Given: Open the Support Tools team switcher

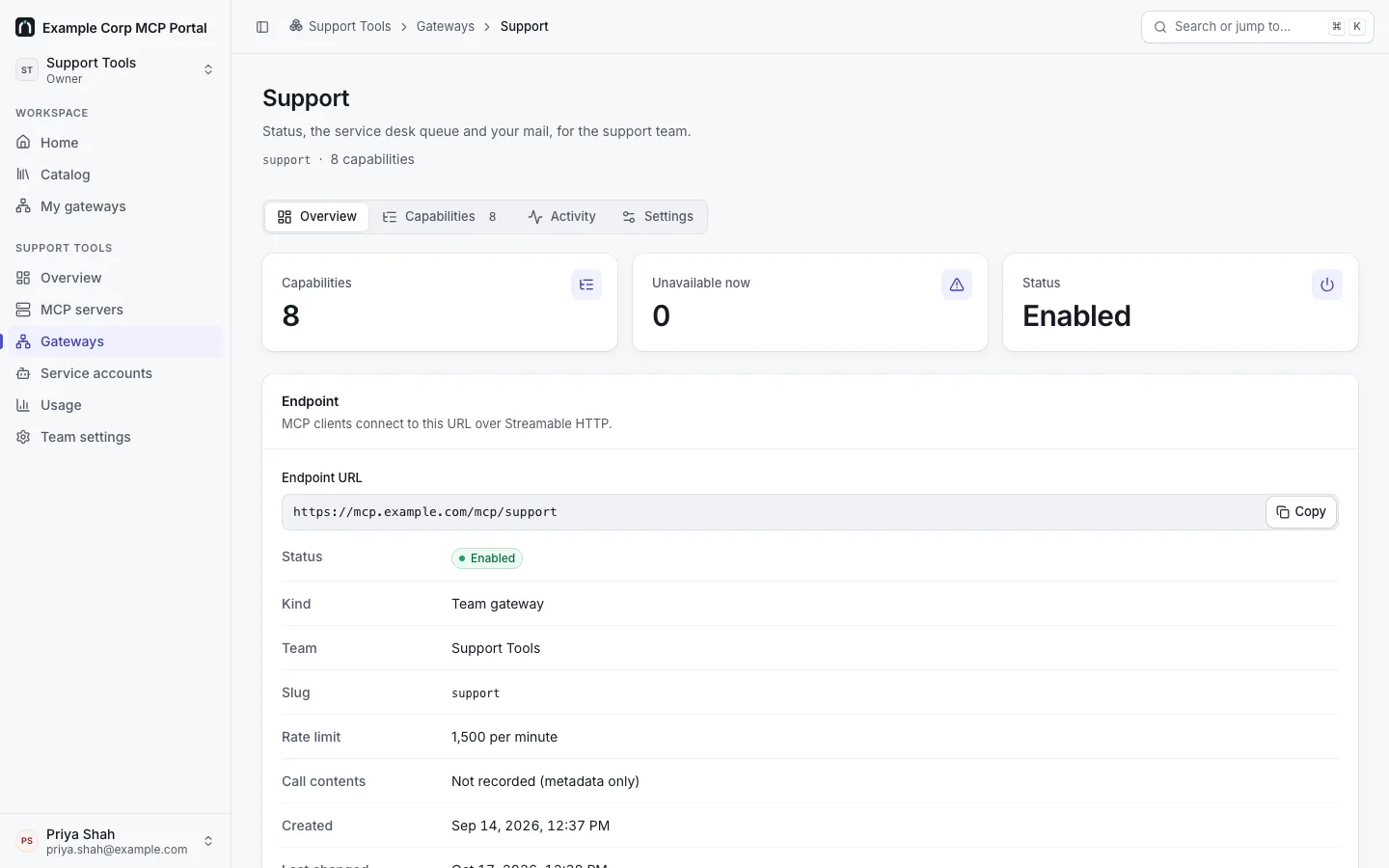Looking at the screenshot, I should [116, 69].
